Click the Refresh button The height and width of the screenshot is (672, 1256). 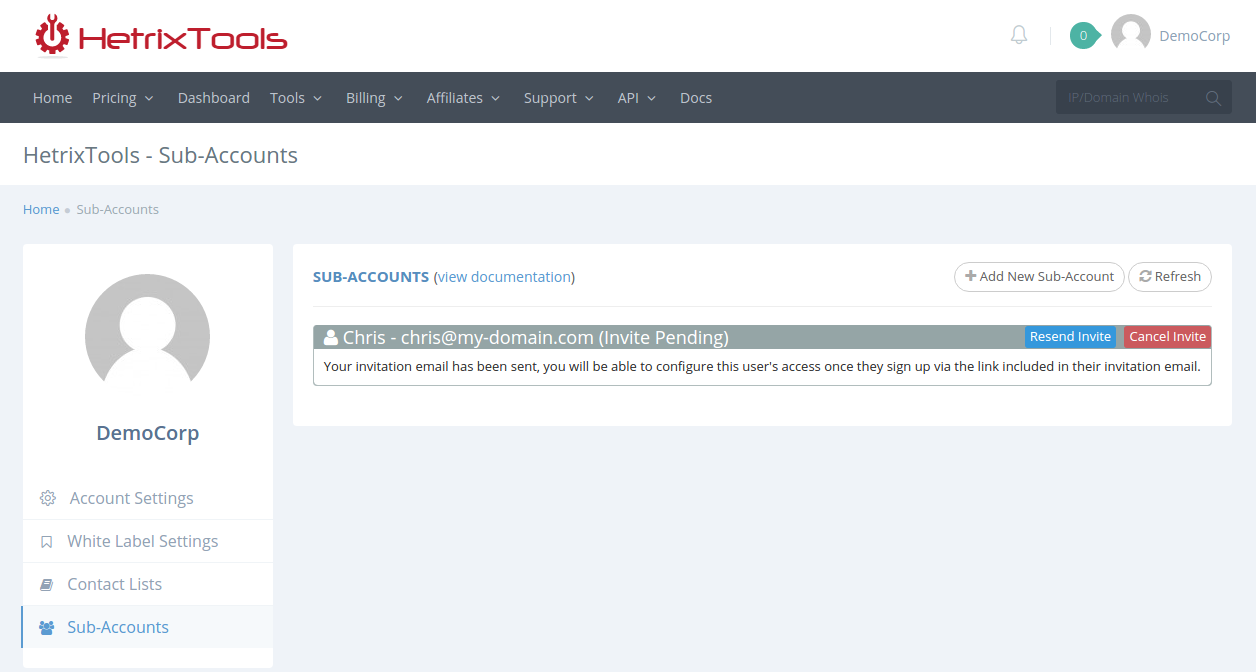coord(1170,277)
